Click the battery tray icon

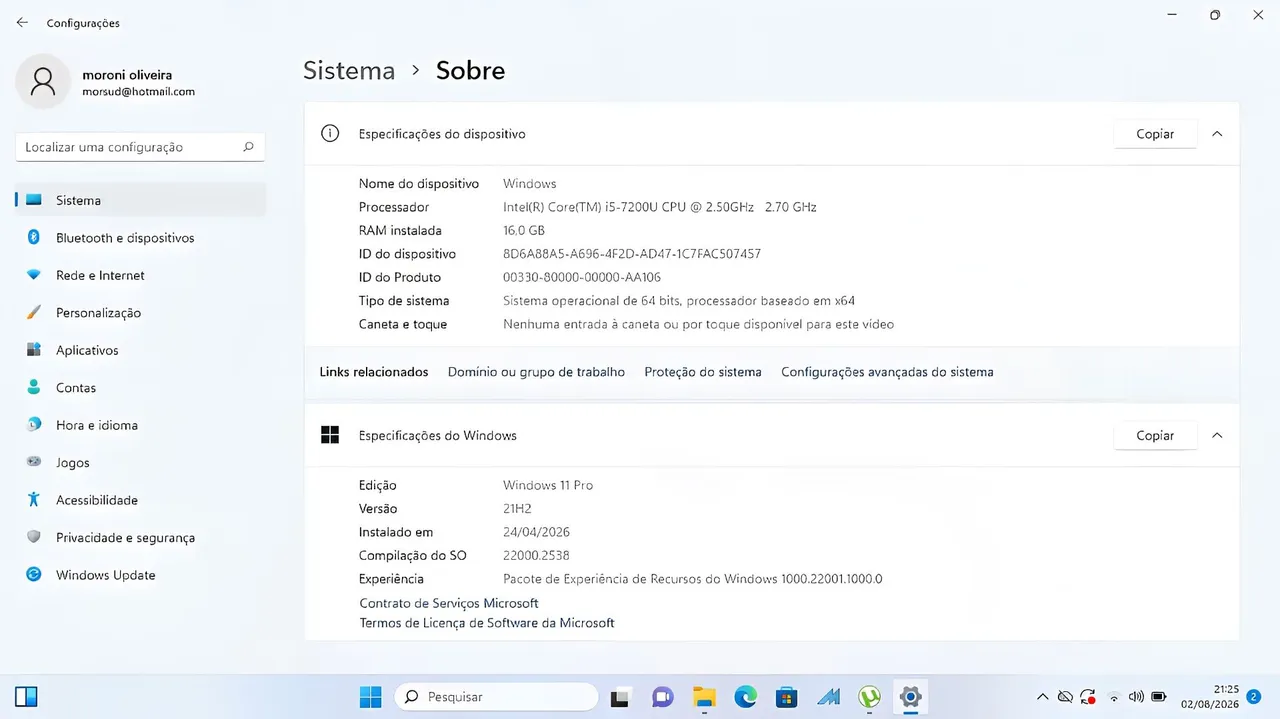[x=1159, y=697]
